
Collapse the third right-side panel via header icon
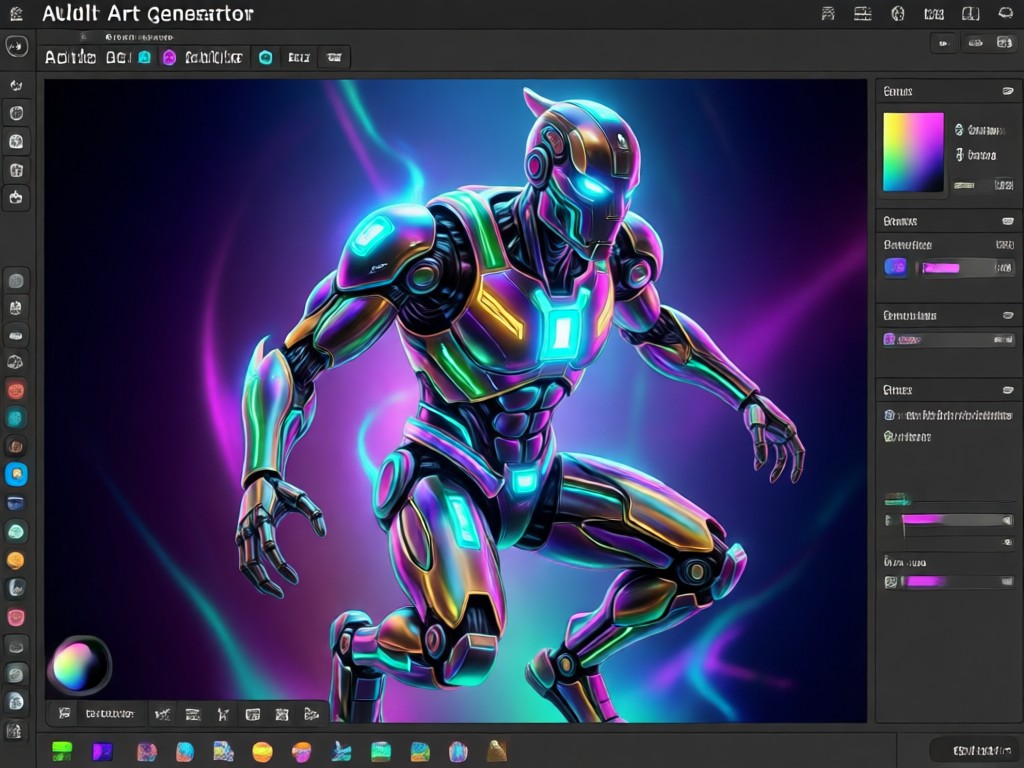(1008, 315)
